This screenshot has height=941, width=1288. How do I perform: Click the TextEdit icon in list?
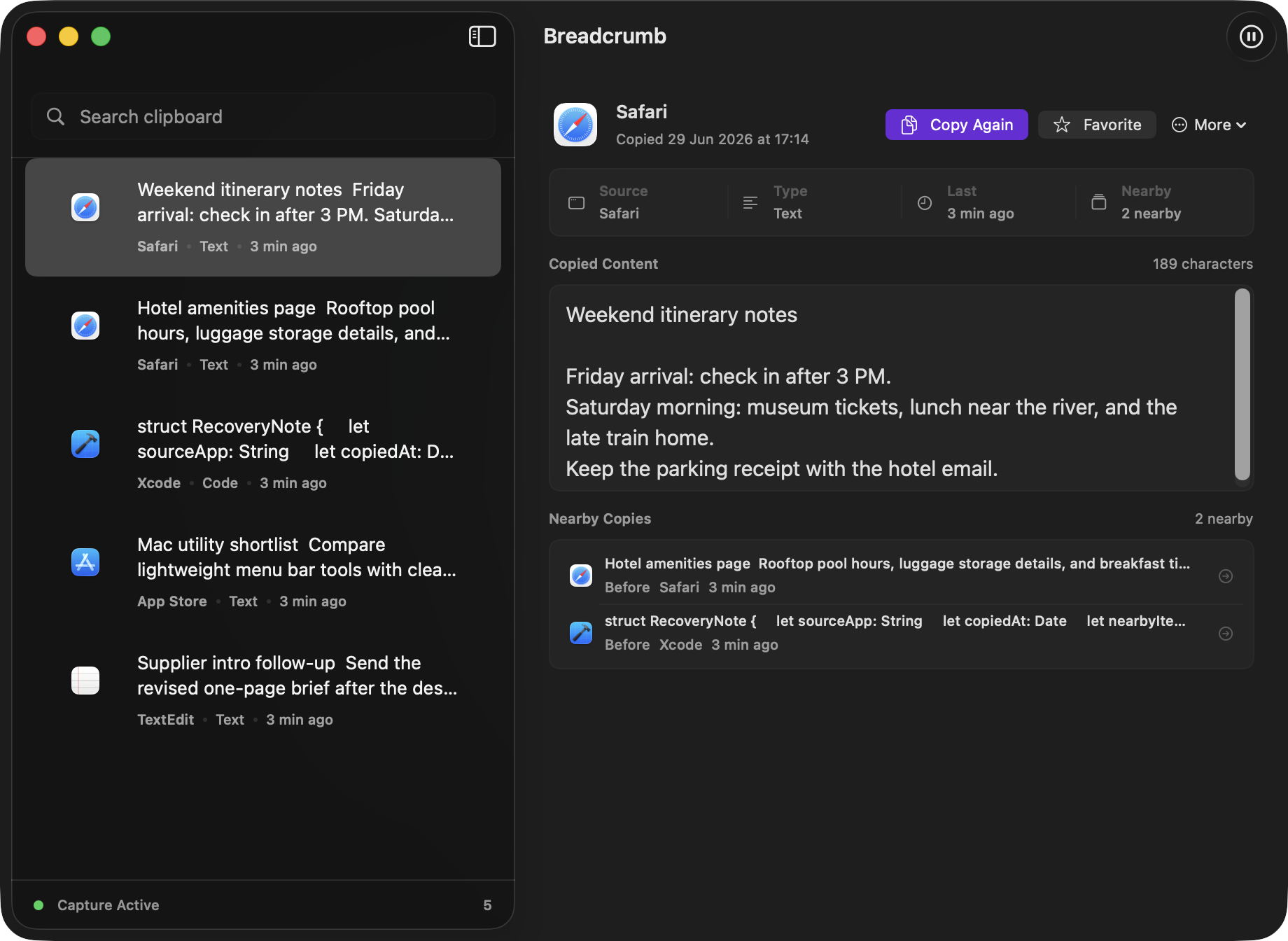tap(85, 681)
